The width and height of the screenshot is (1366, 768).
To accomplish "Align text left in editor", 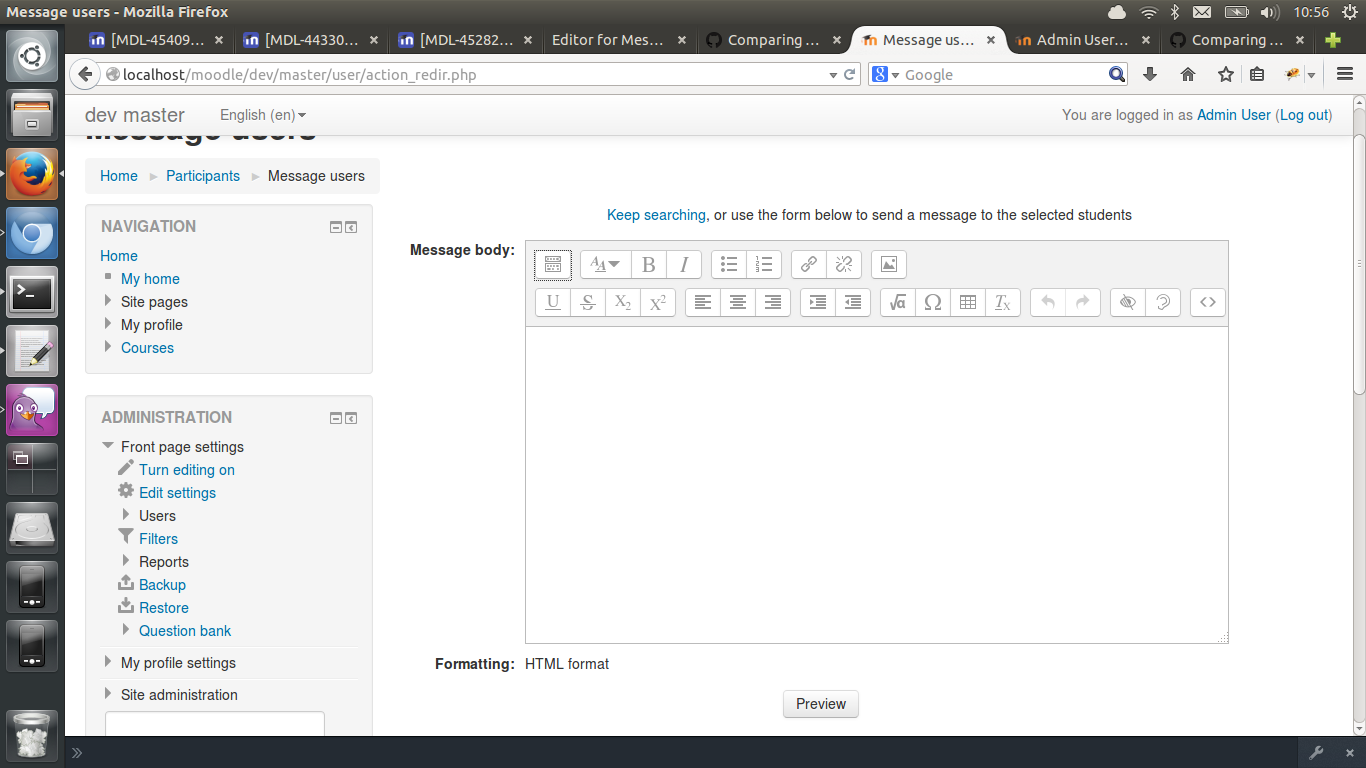I will (703, 302).
